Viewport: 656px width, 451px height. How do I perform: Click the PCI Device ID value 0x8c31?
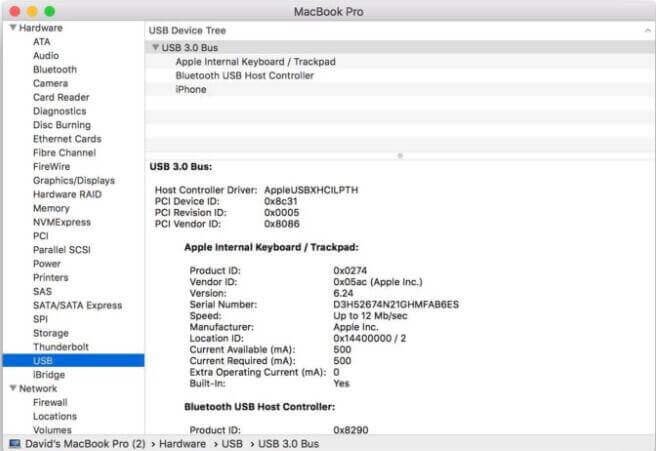click(280, 201)
